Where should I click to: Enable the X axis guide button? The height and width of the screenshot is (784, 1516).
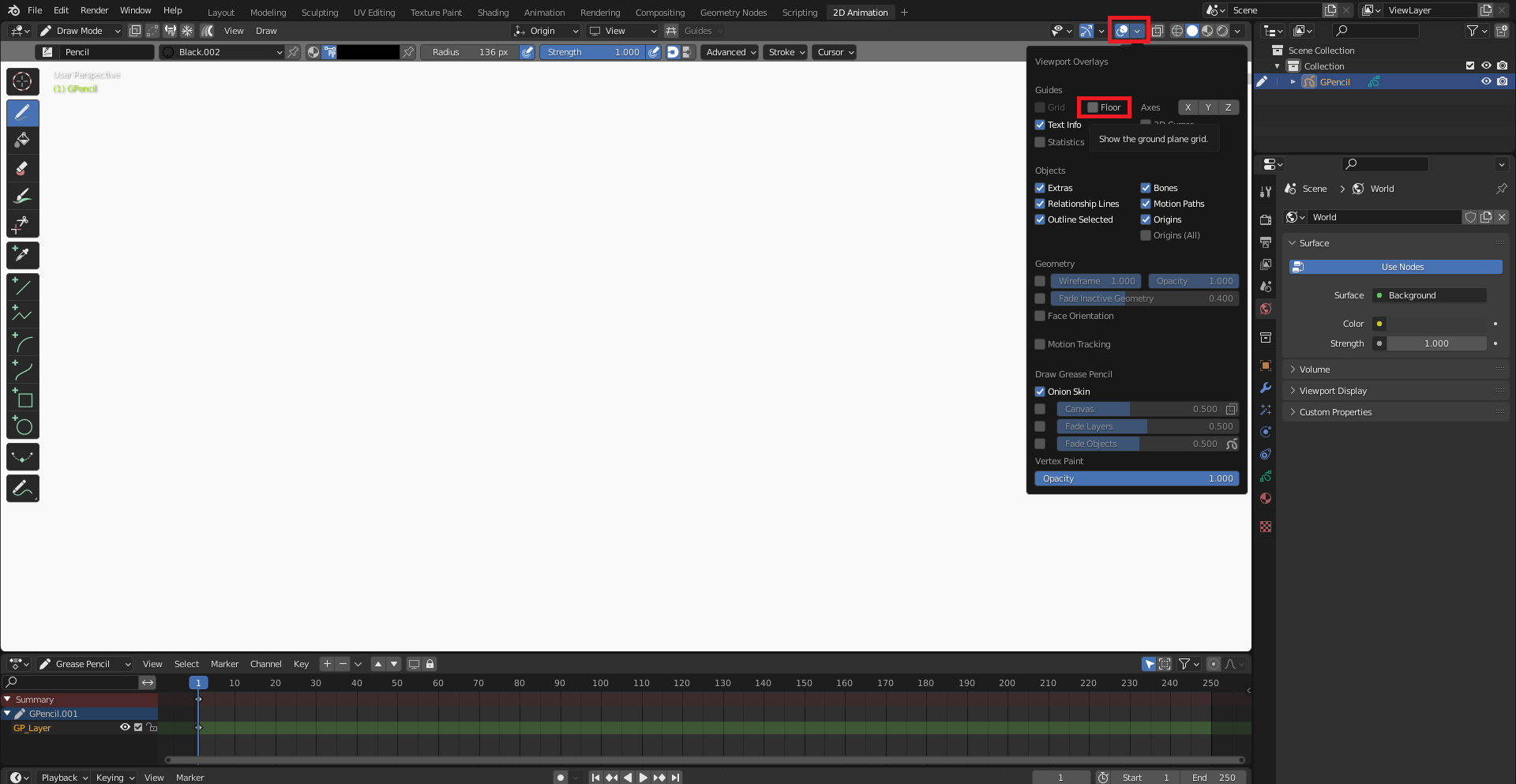coord(1188,107)
